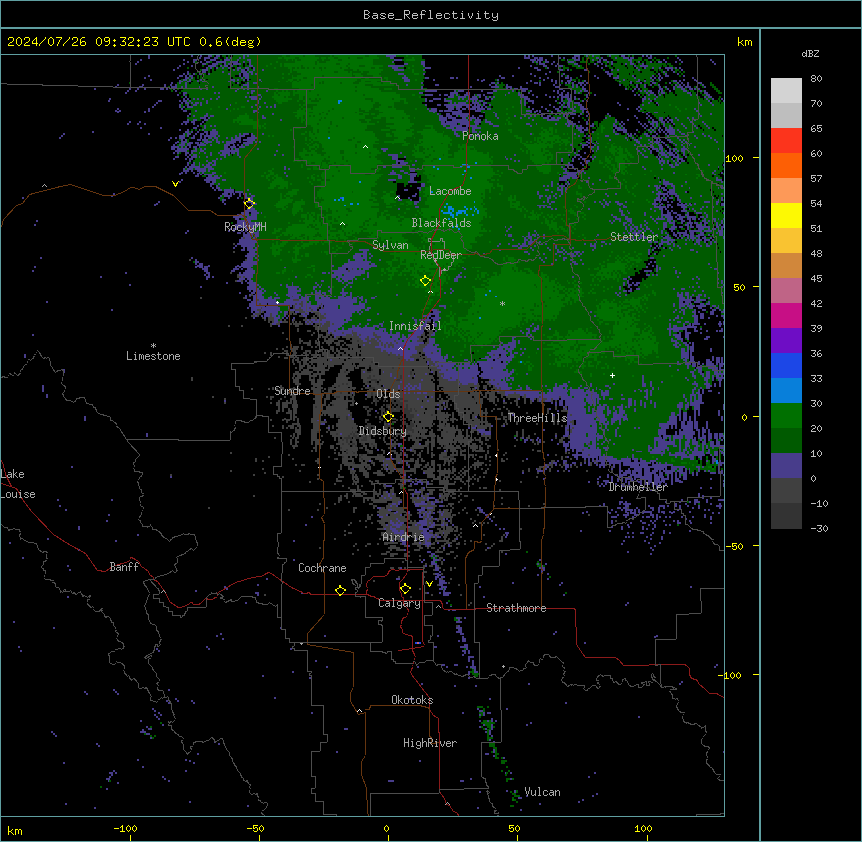This screenshot has width=862, height=842.
Task: Click the yellow diamond marker above RockyMH
Action: pyautogui.click(x=249, y=203)
